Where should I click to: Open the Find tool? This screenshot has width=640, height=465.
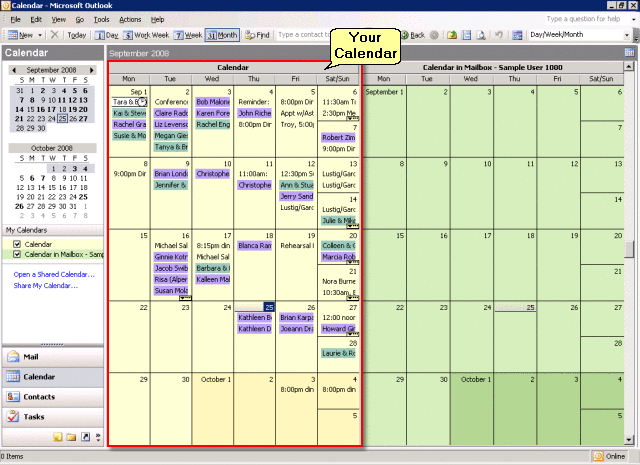pos(258,35)
